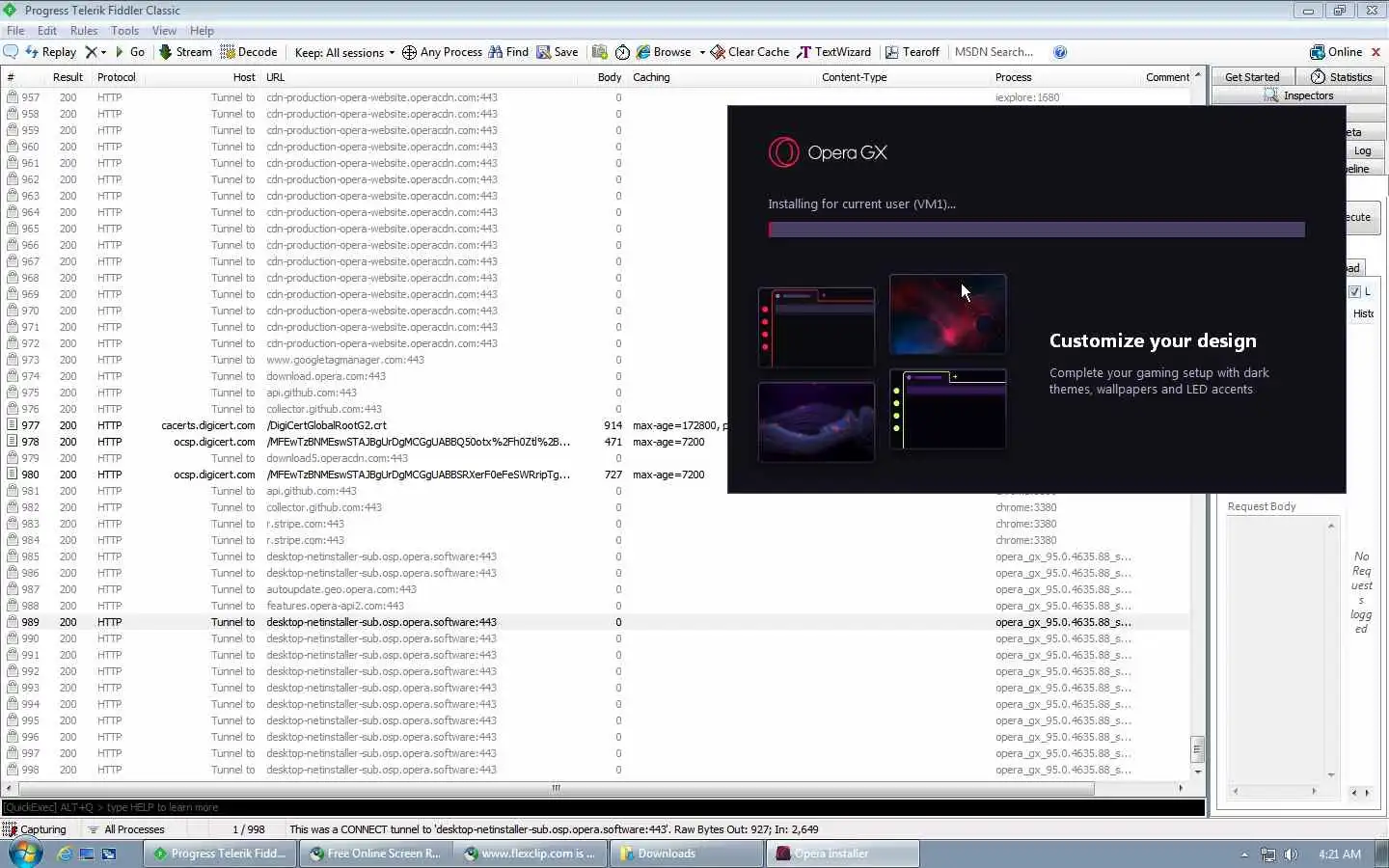
Task: Click the session list scroll-down arrow
Action: pyautogui.click(x=1198, y=772)
